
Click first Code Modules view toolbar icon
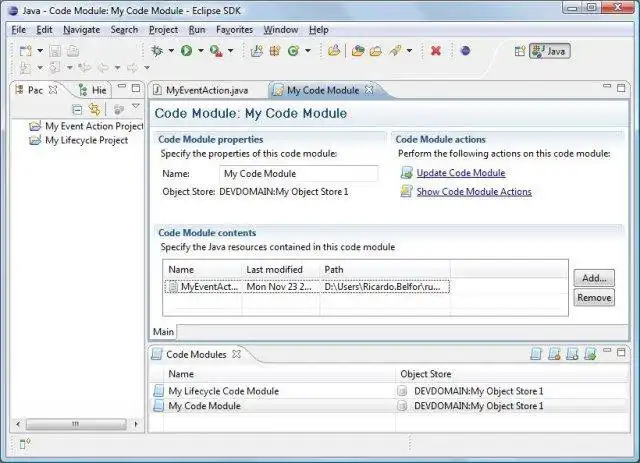(536, 354)
